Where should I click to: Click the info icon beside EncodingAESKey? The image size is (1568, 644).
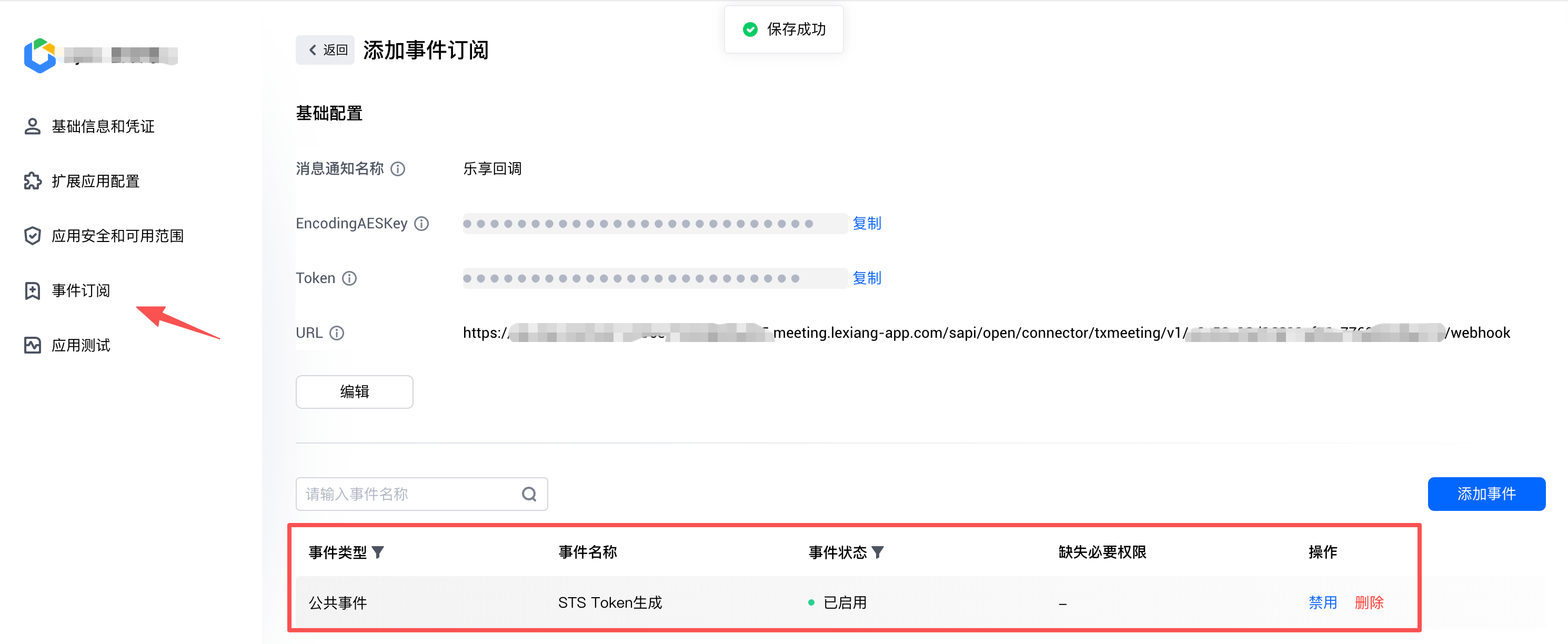pos(421,224)
